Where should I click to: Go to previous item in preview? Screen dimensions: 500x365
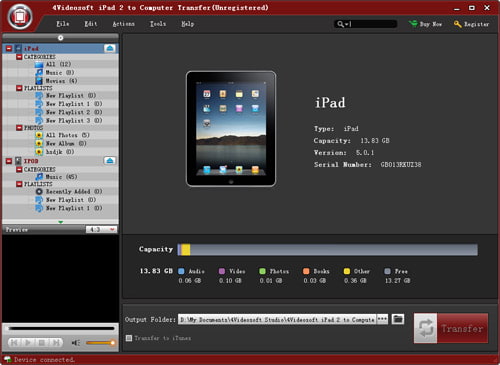click(x=15, y=342)
